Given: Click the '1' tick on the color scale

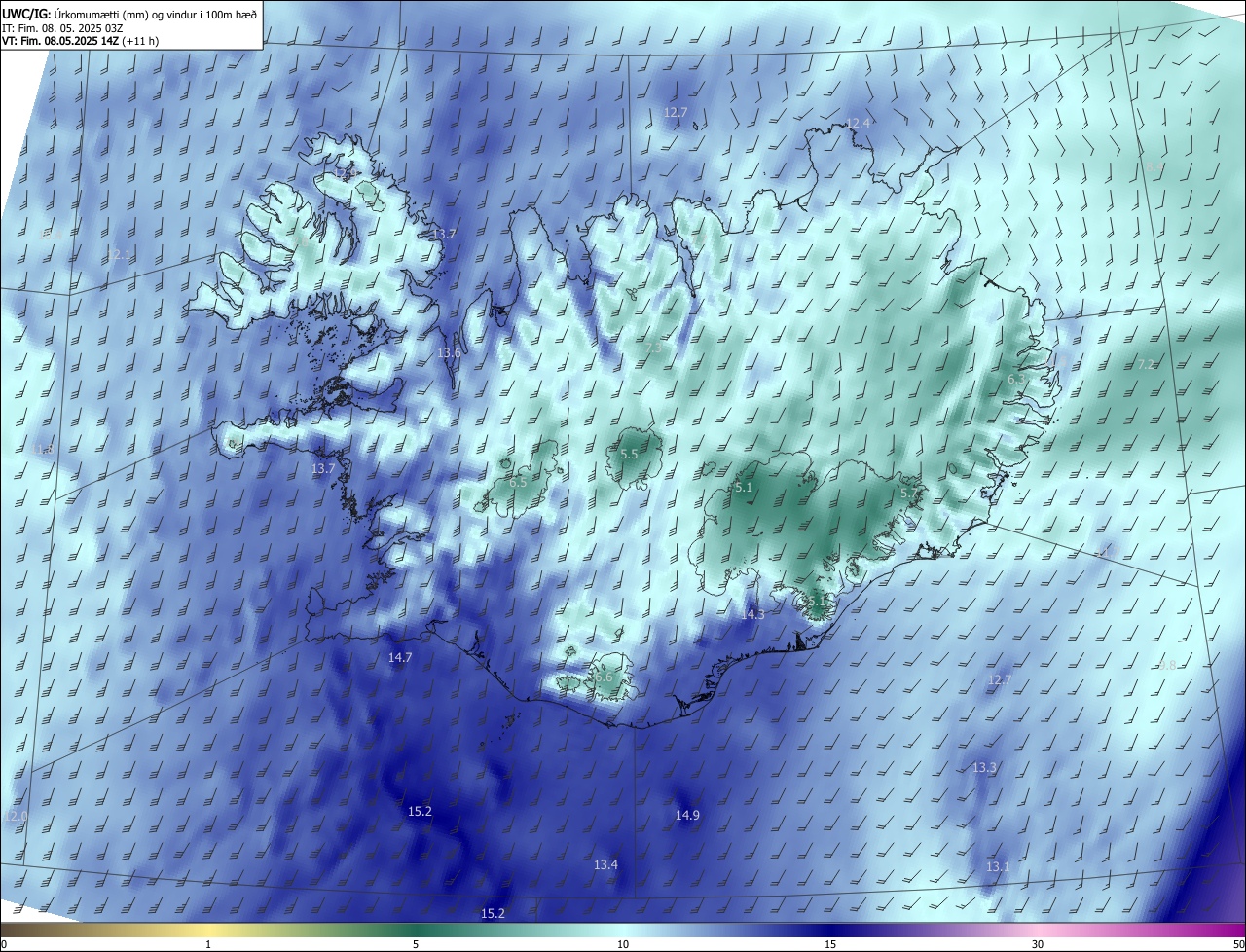Looking at the screenshot, I should click(209, 944).
